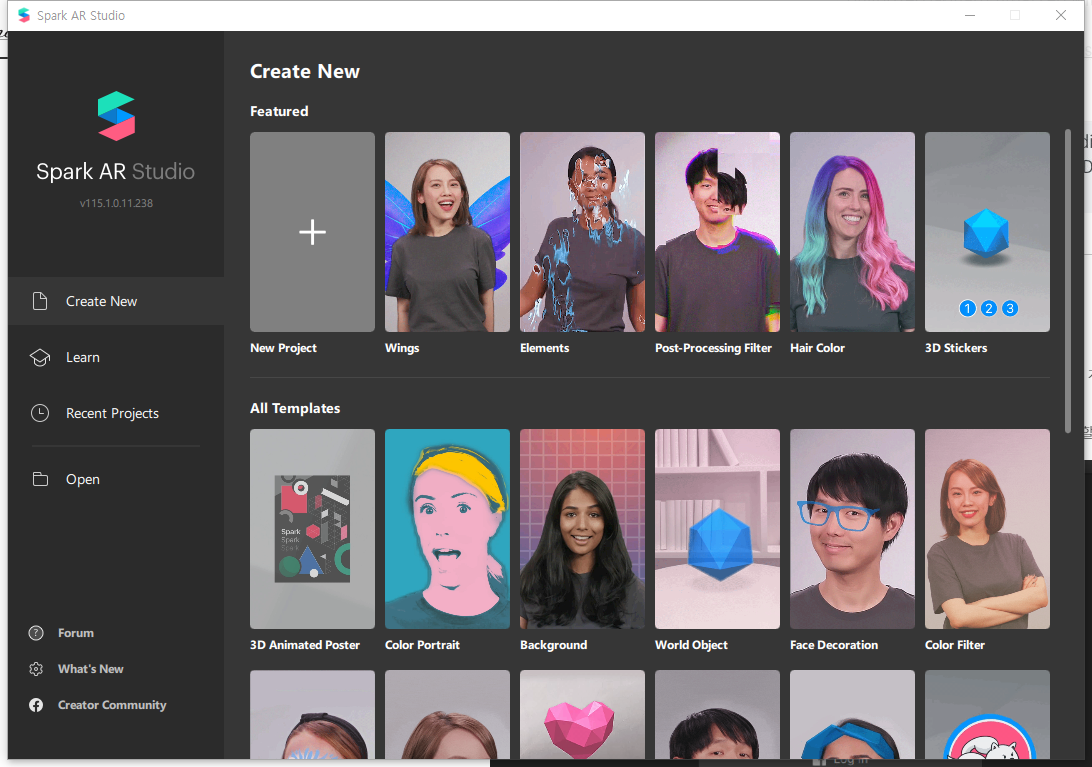Open the 3D Animated Poster template
The width and height of the screenshot is (1092, 767).
(x=312, y=529)
